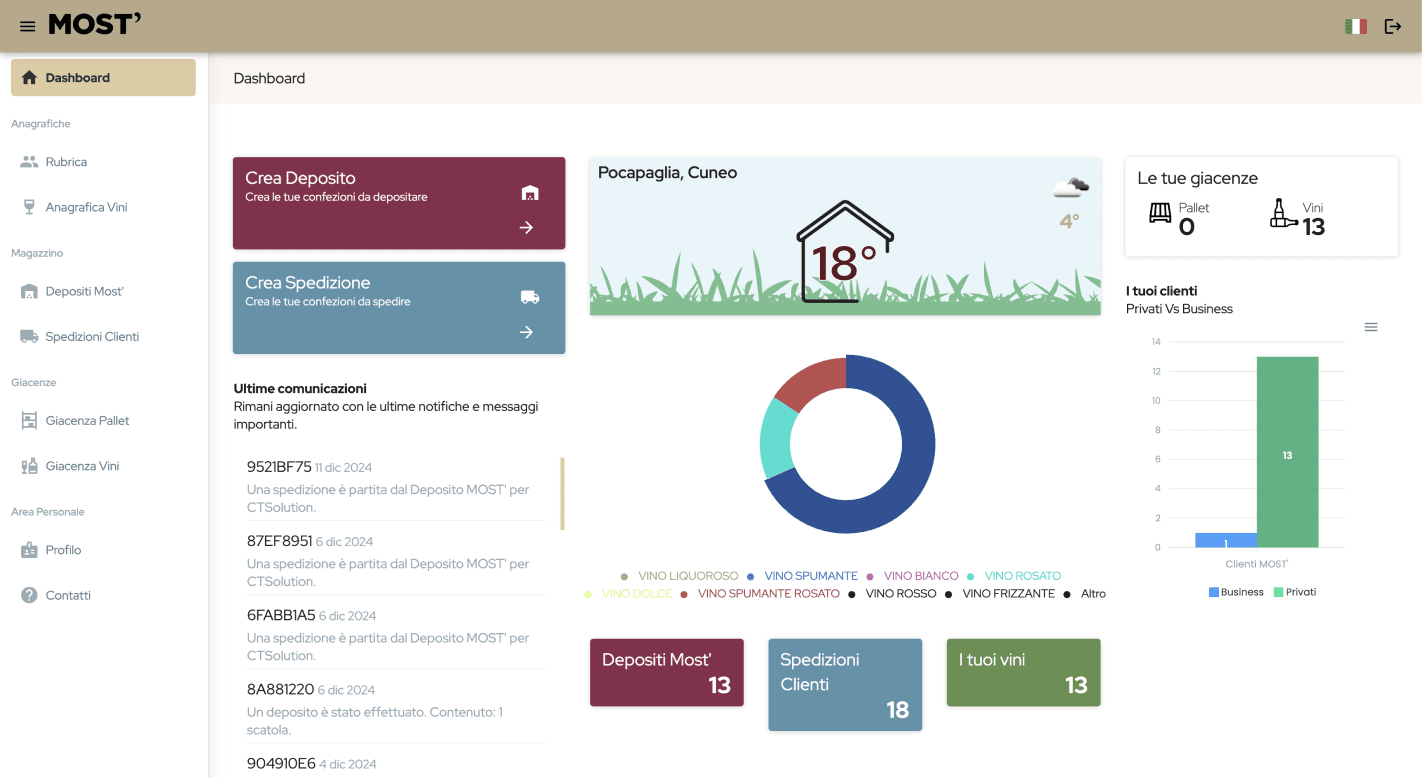
Task: Open the hamburger menu in header
Action: (28, 26)
